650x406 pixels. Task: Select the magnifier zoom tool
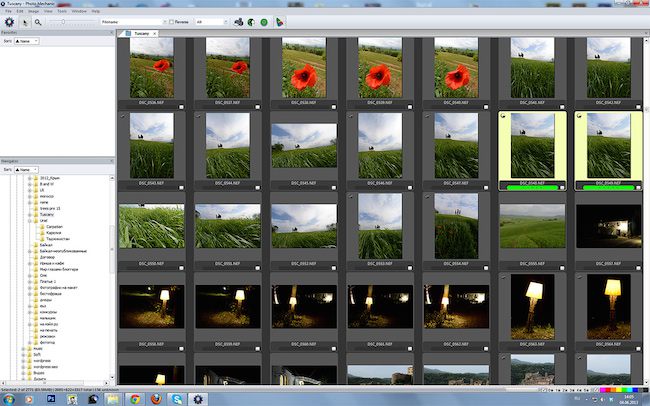[x=38, y=22]
